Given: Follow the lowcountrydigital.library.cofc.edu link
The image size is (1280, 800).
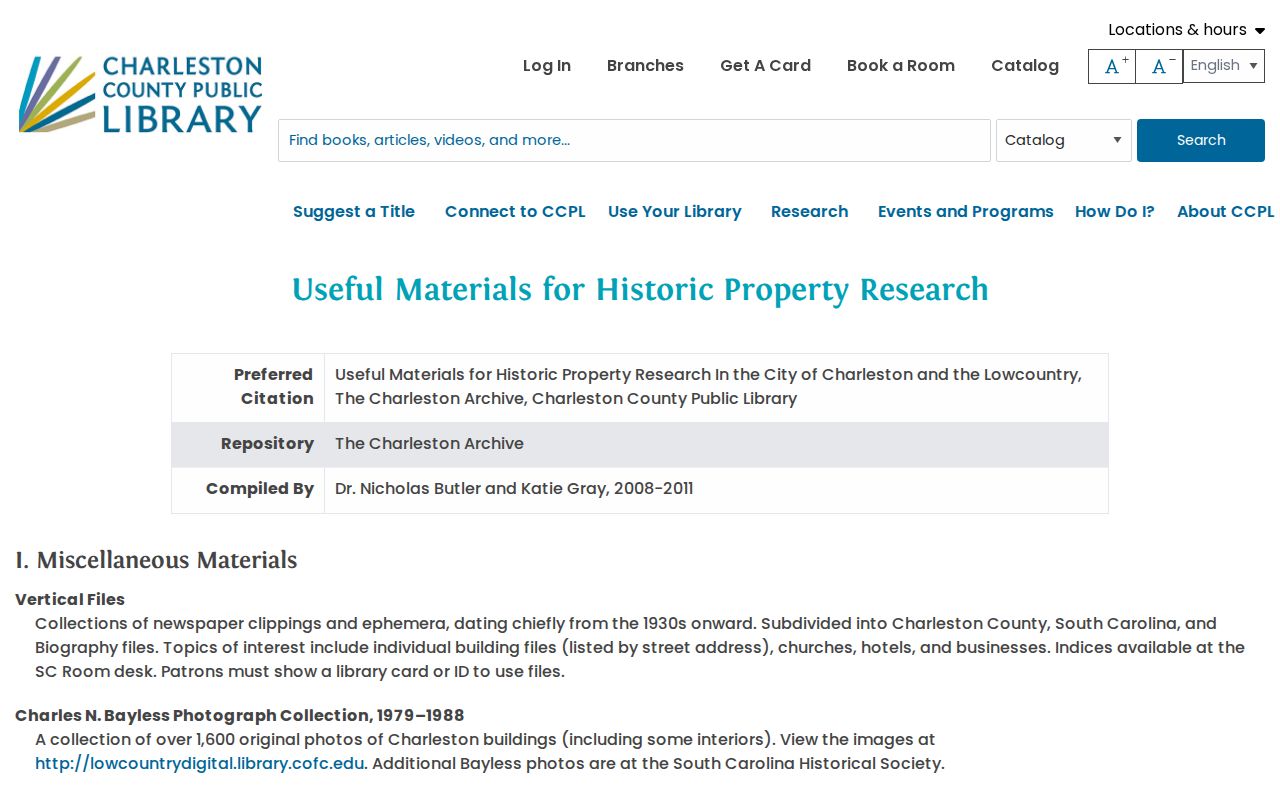Looking at the screenshot, I should (200, 764).
